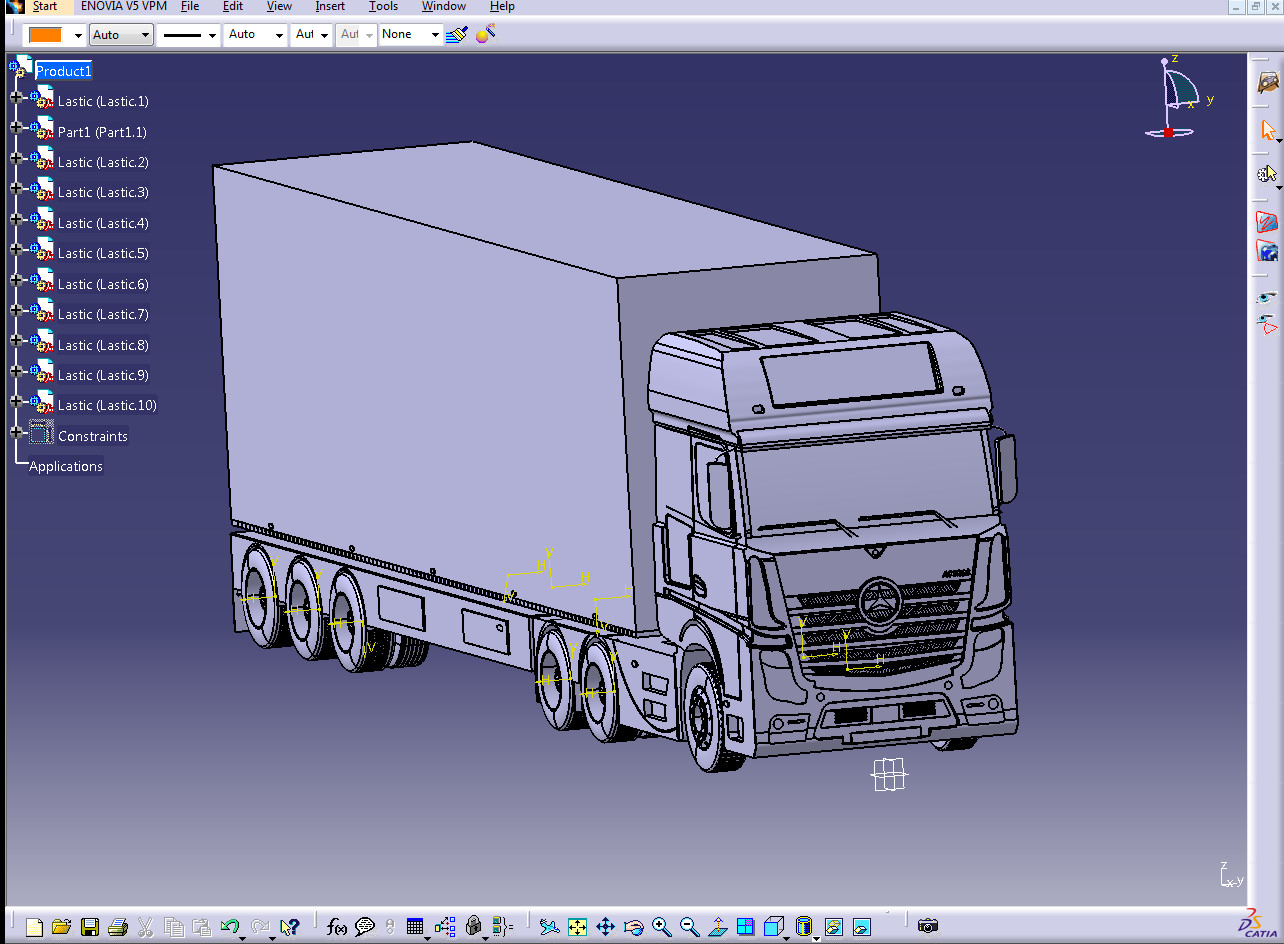
Task: Click the Capture camera icon
Action: 928,927
